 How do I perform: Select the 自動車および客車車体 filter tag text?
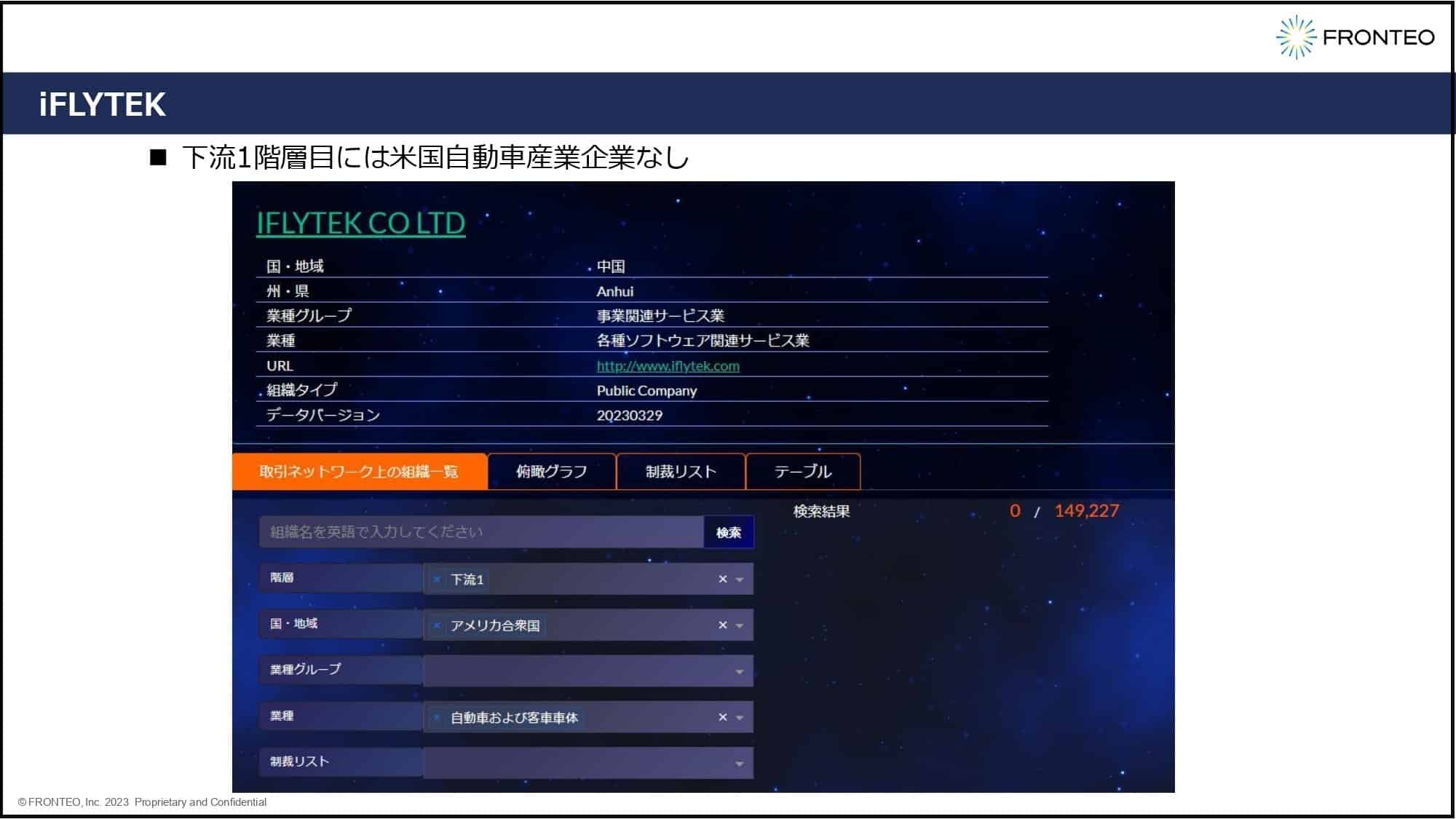(x=514, y=718)
